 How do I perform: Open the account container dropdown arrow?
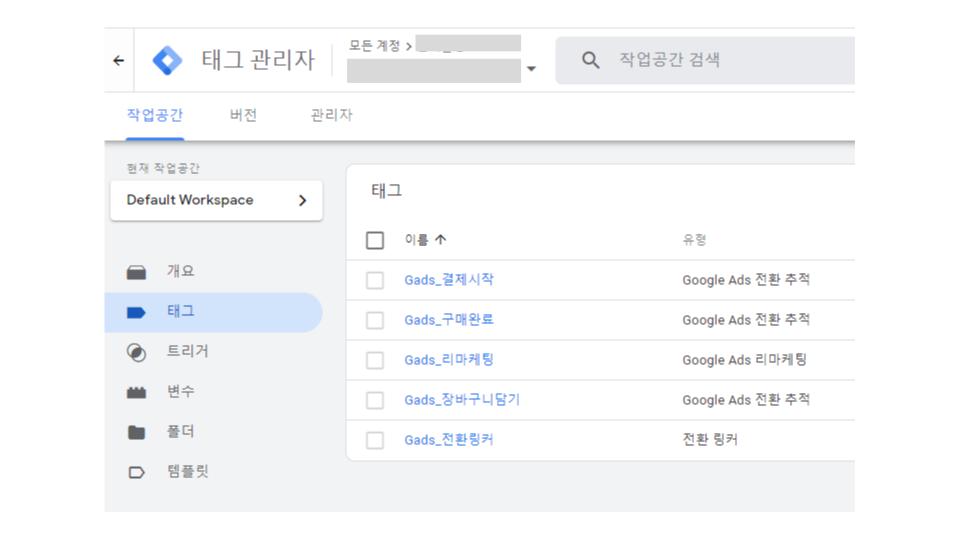(x=531, y=69)
